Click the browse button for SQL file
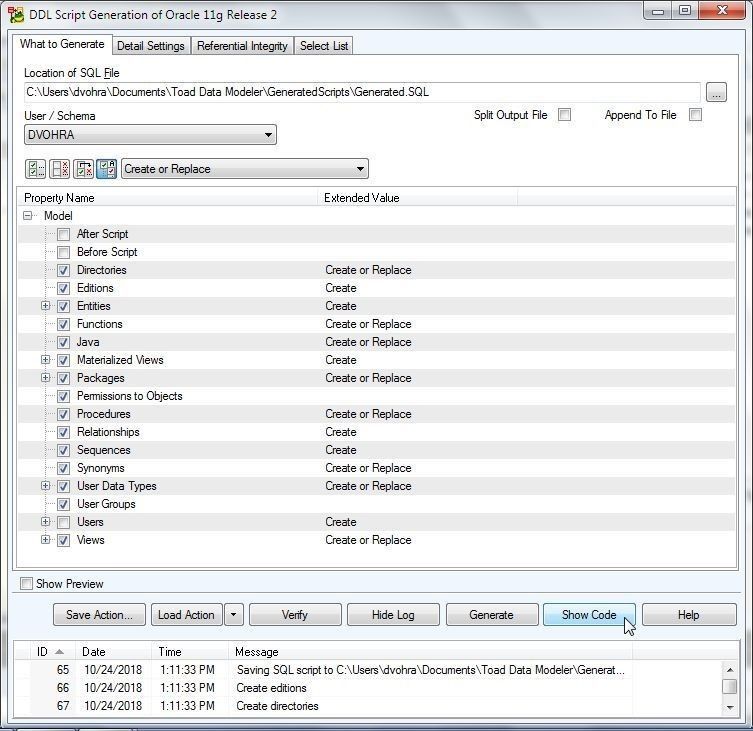753x731 pixels. 716,92
